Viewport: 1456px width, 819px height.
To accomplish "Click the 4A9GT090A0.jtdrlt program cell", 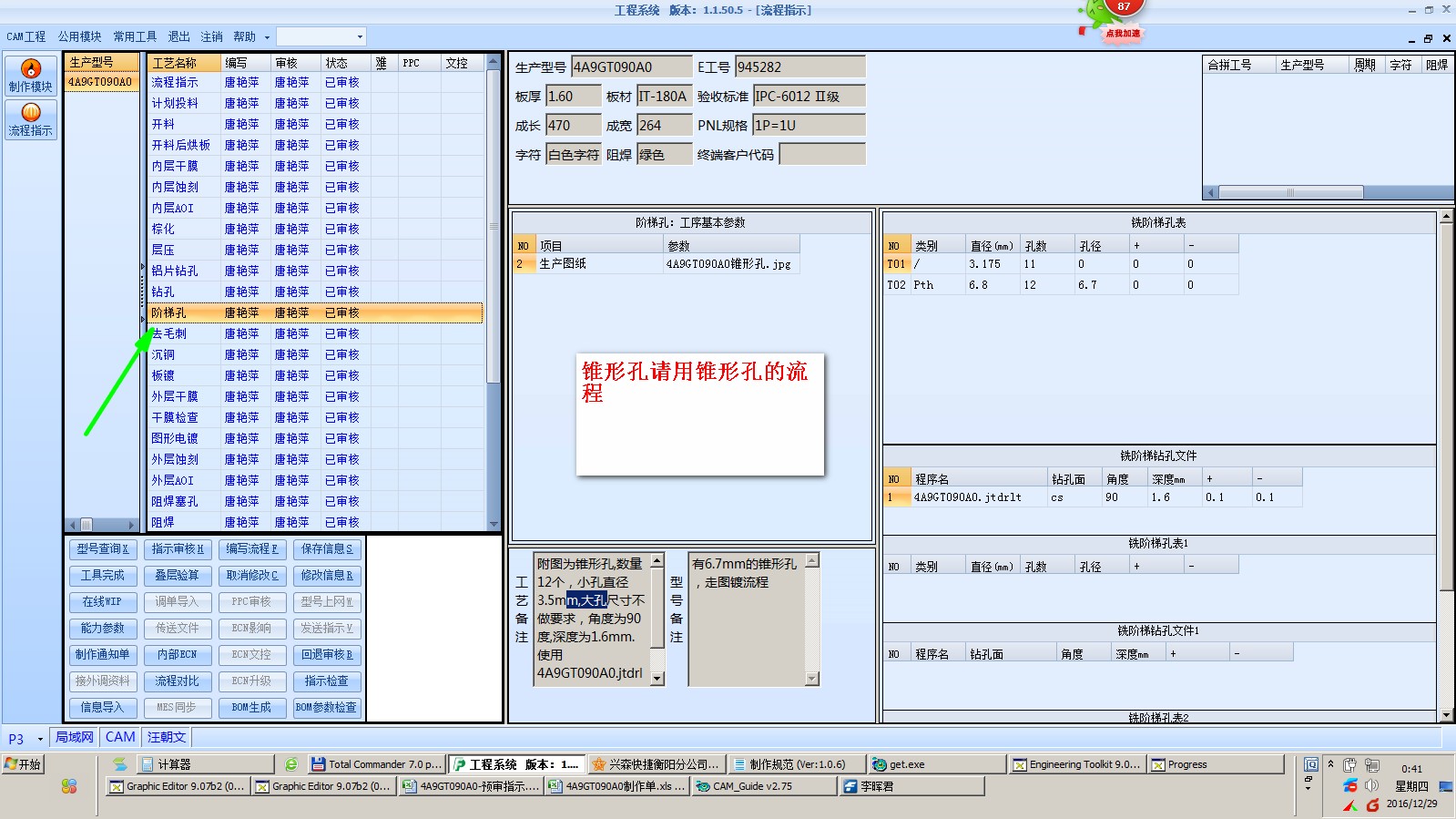I will coord(979,497).
